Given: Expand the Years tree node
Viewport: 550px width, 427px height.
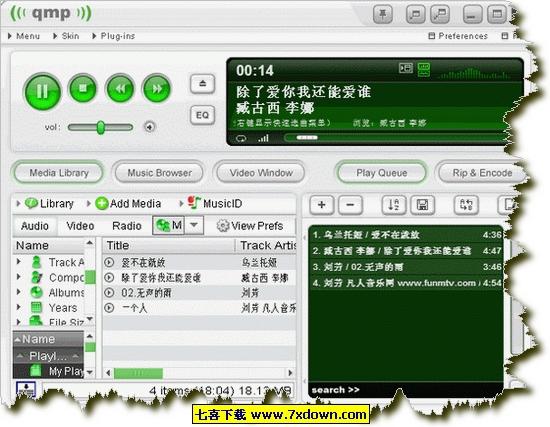Looking at the screenshot, I should click(x=19, y=307).
